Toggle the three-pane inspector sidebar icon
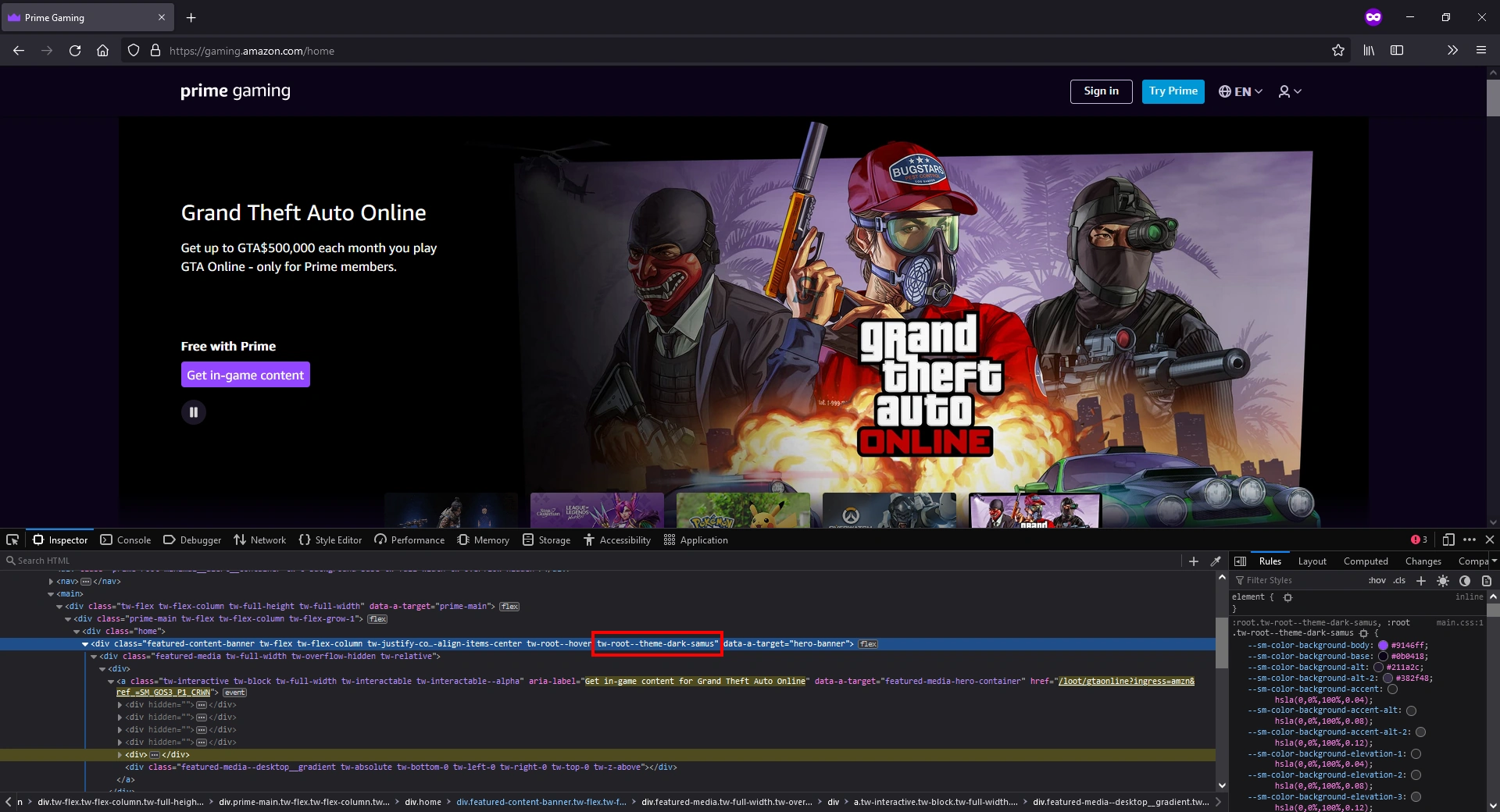This screenshot has width=1500, height=812. click(x=1240, y=561)
